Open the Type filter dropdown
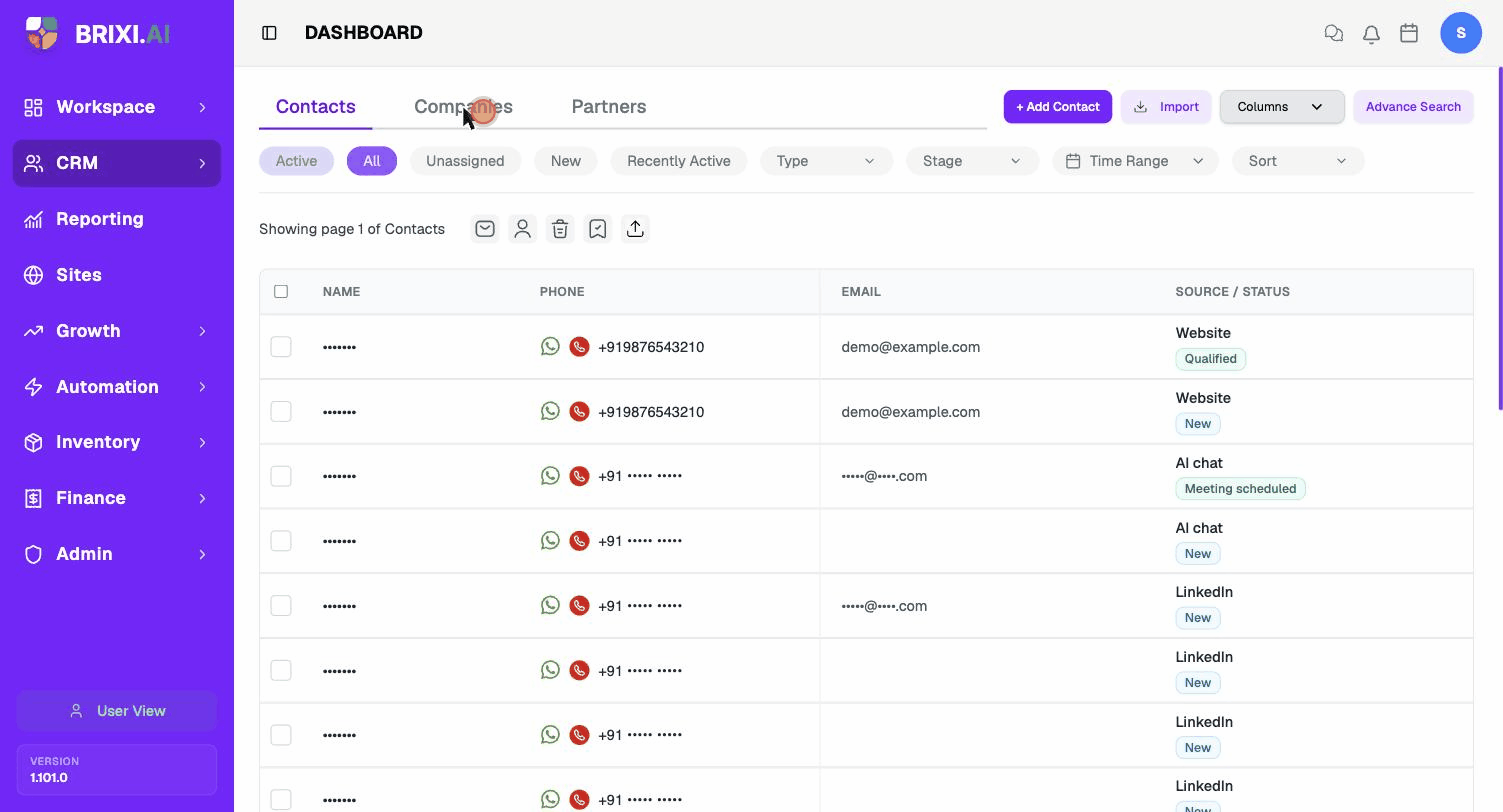The image size is (1503, 812). click(826, 161)
